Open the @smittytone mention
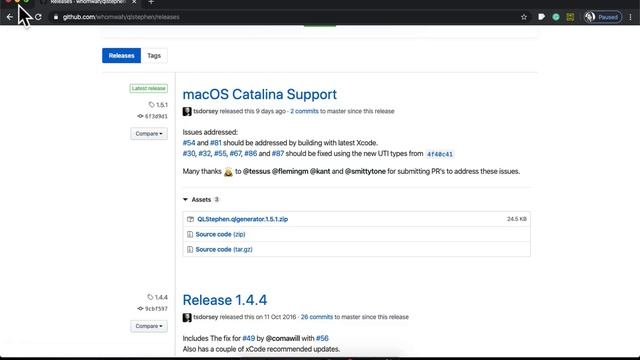The width and height of the screenshot is (640, 360). click(x=365, y=171)
